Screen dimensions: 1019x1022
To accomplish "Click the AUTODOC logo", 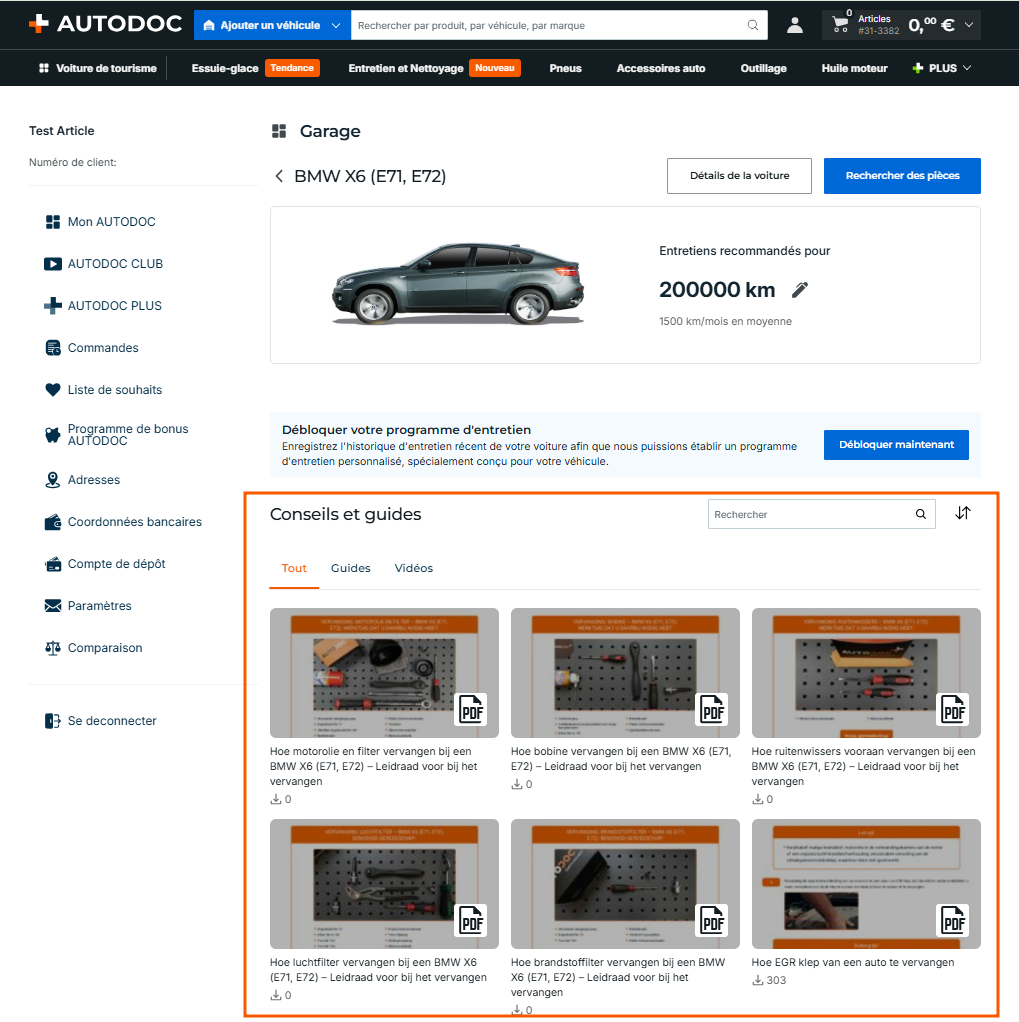I will click(x=106, y=24).
